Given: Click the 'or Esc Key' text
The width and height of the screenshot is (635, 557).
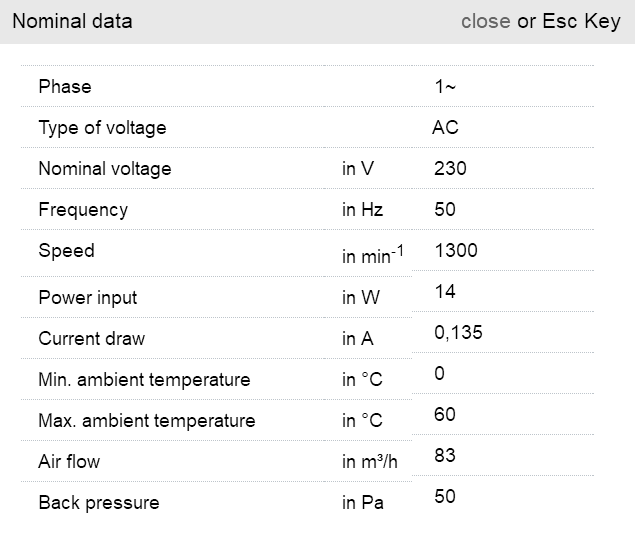Looking at the screenshot, I should point(569,21).
